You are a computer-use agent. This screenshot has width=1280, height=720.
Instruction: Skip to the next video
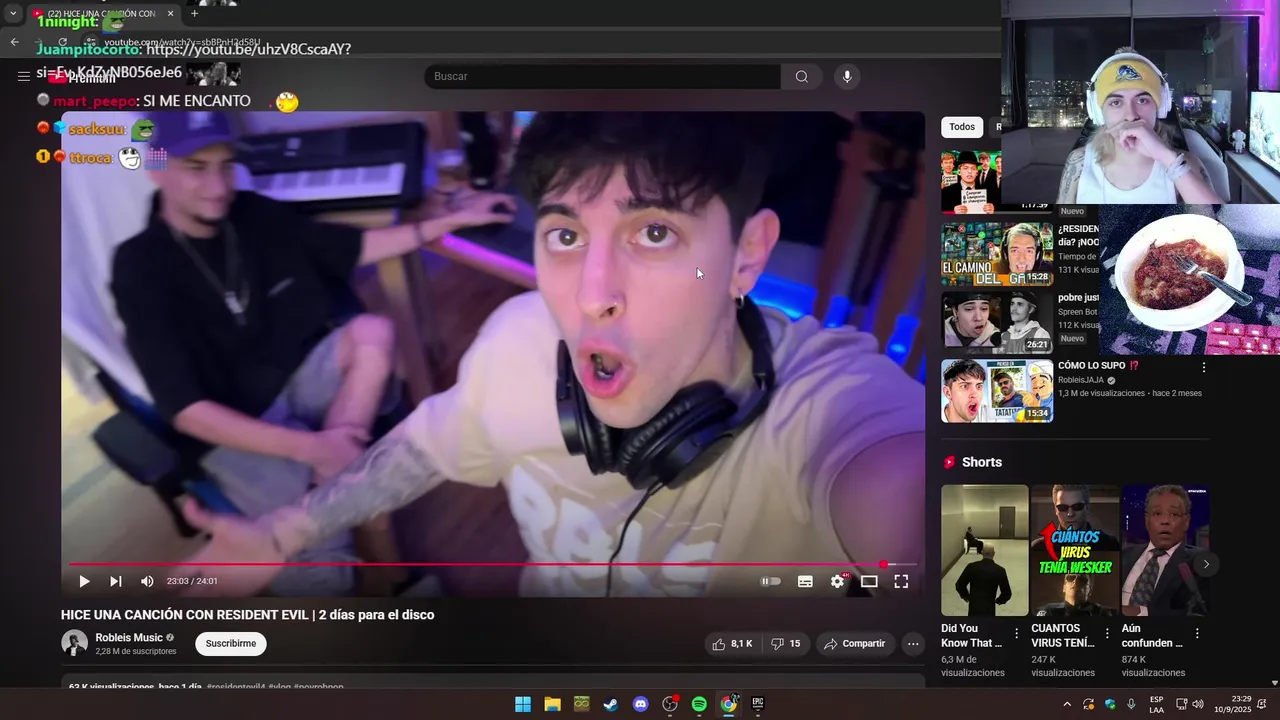click(x=116, y=581)
